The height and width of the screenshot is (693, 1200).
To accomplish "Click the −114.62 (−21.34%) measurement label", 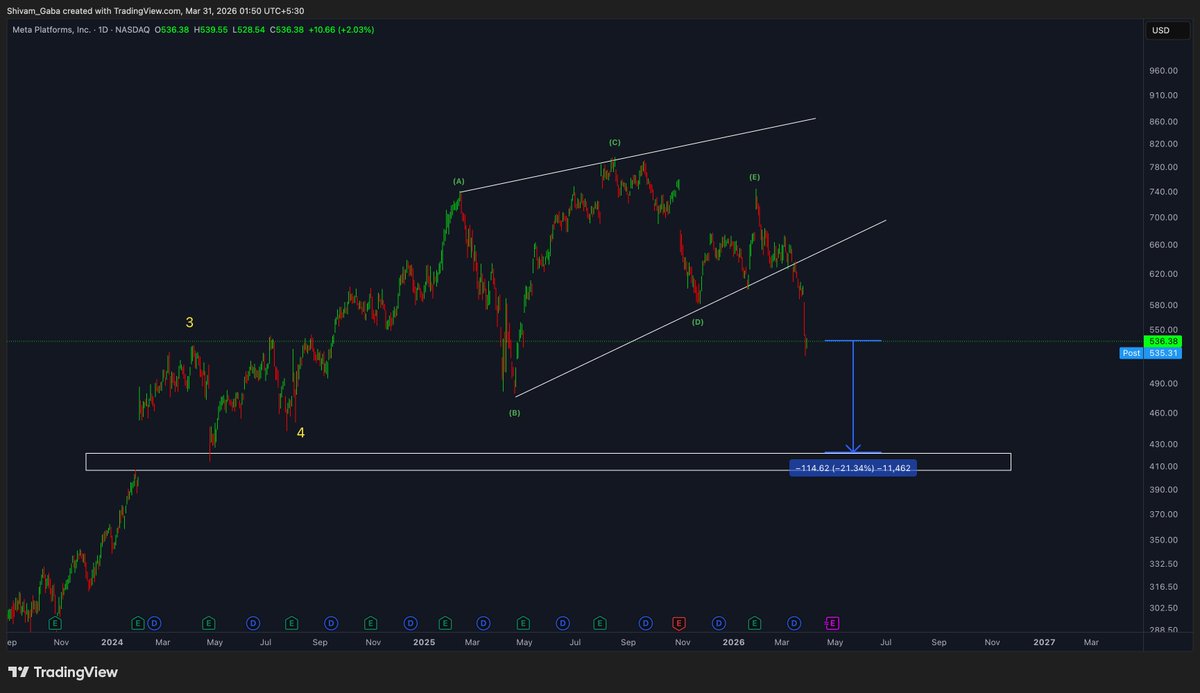I will point(852,467).
